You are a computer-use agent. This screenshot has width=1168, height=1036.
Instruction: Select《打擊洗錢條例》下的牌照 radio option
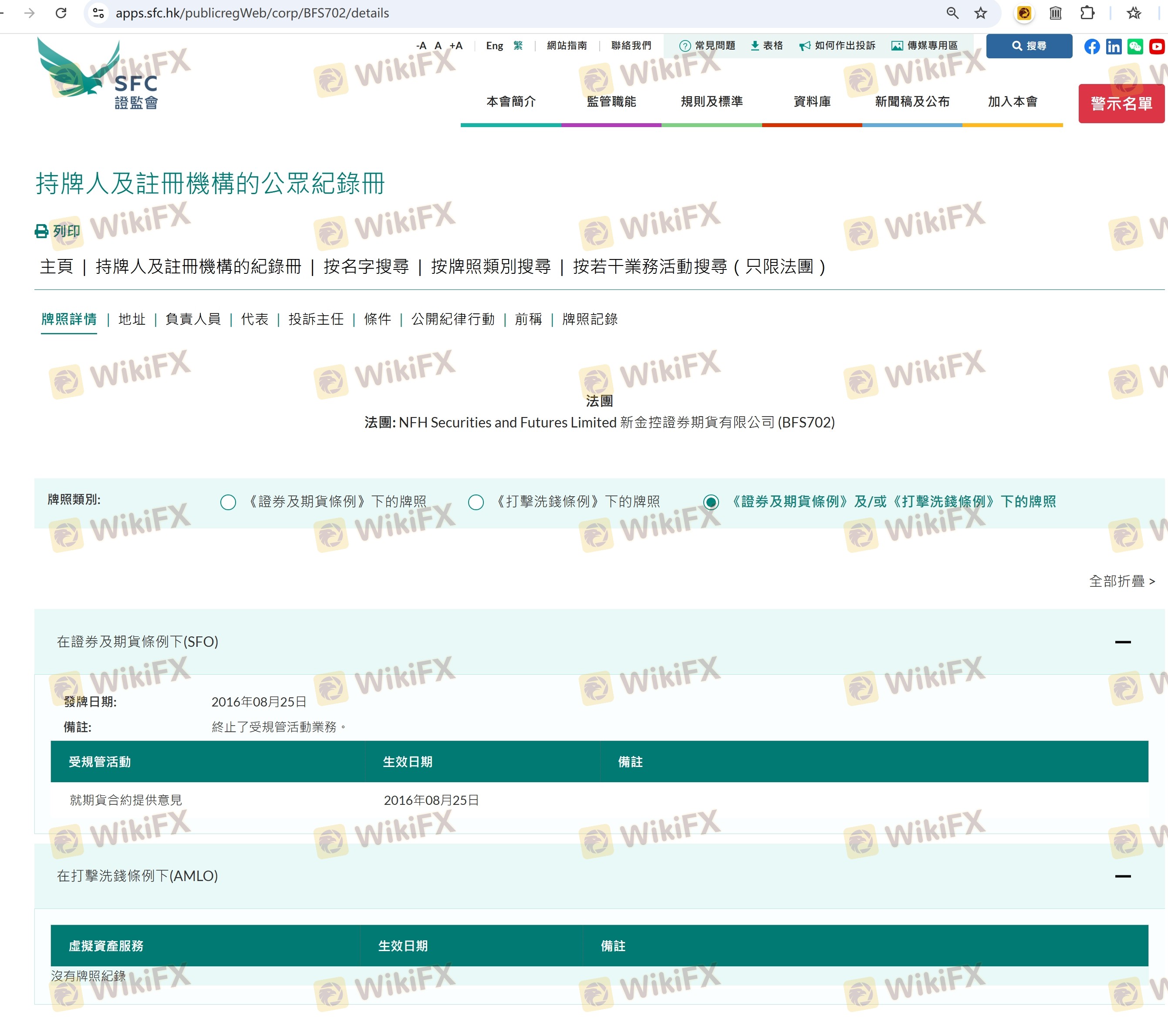[476, 502]
